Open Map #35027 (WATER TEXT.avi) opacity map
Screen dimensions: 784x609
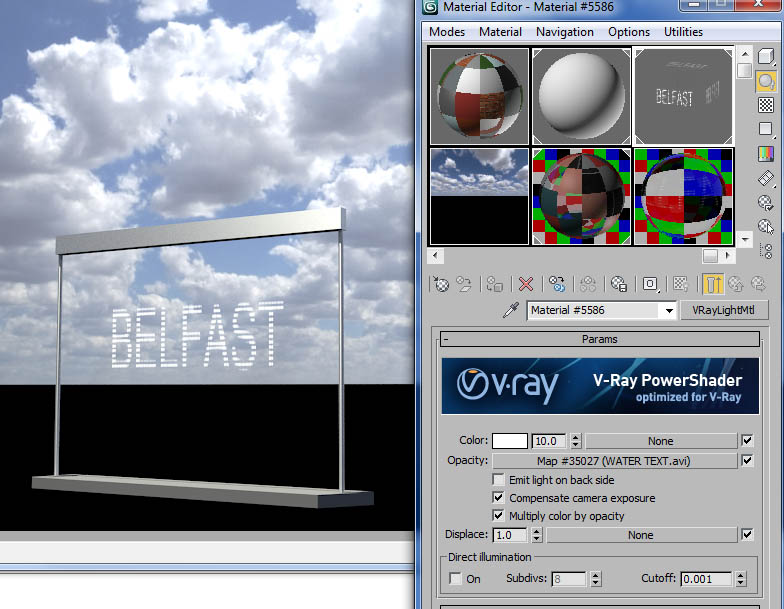pyautogui.click(x=614, y=461)
